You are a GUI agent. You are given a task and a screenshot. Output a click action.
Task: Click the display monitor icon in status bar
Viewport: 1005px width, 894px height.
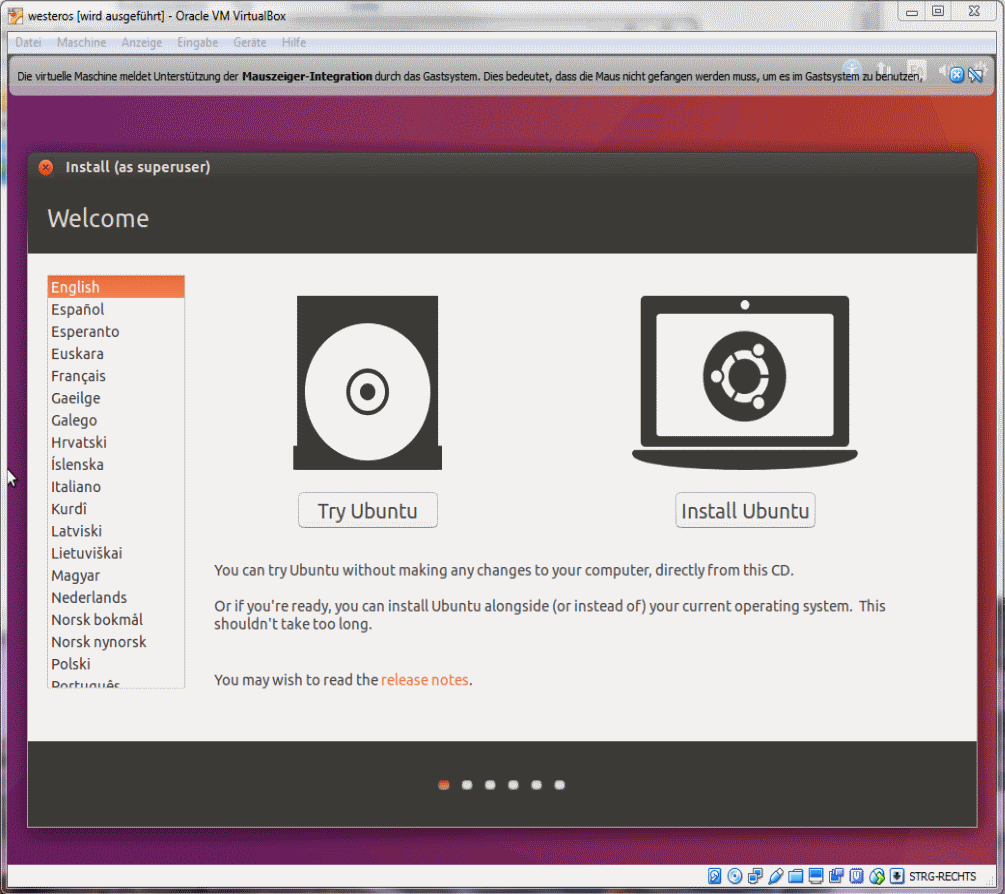(x=816, y=876)
